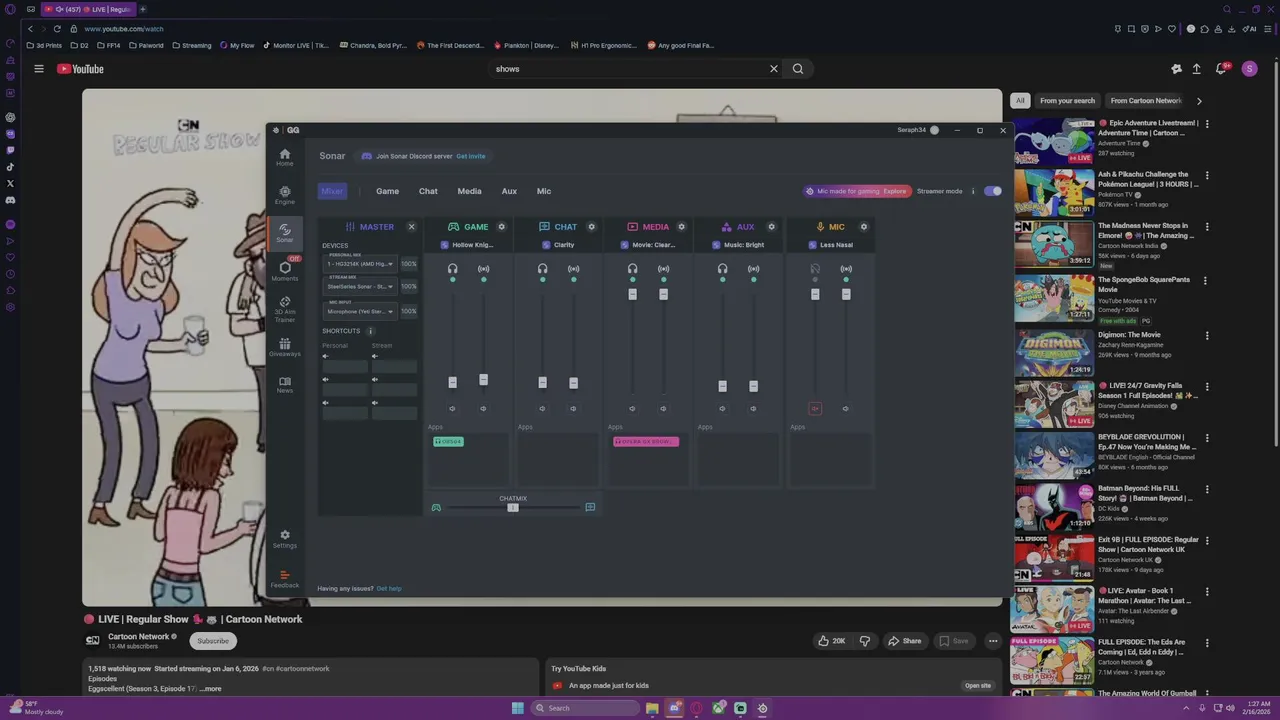
Task: Click the MEDIA personal volume fader handle
Action: (632, 294)
